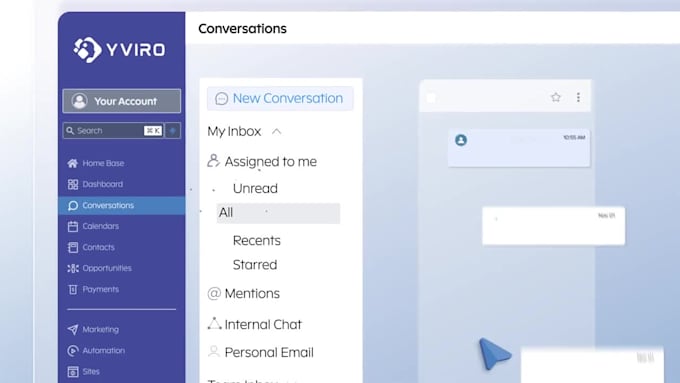Click the Personal Email person icon
This screenshot has height=383, width=680.
pos(213,352)
